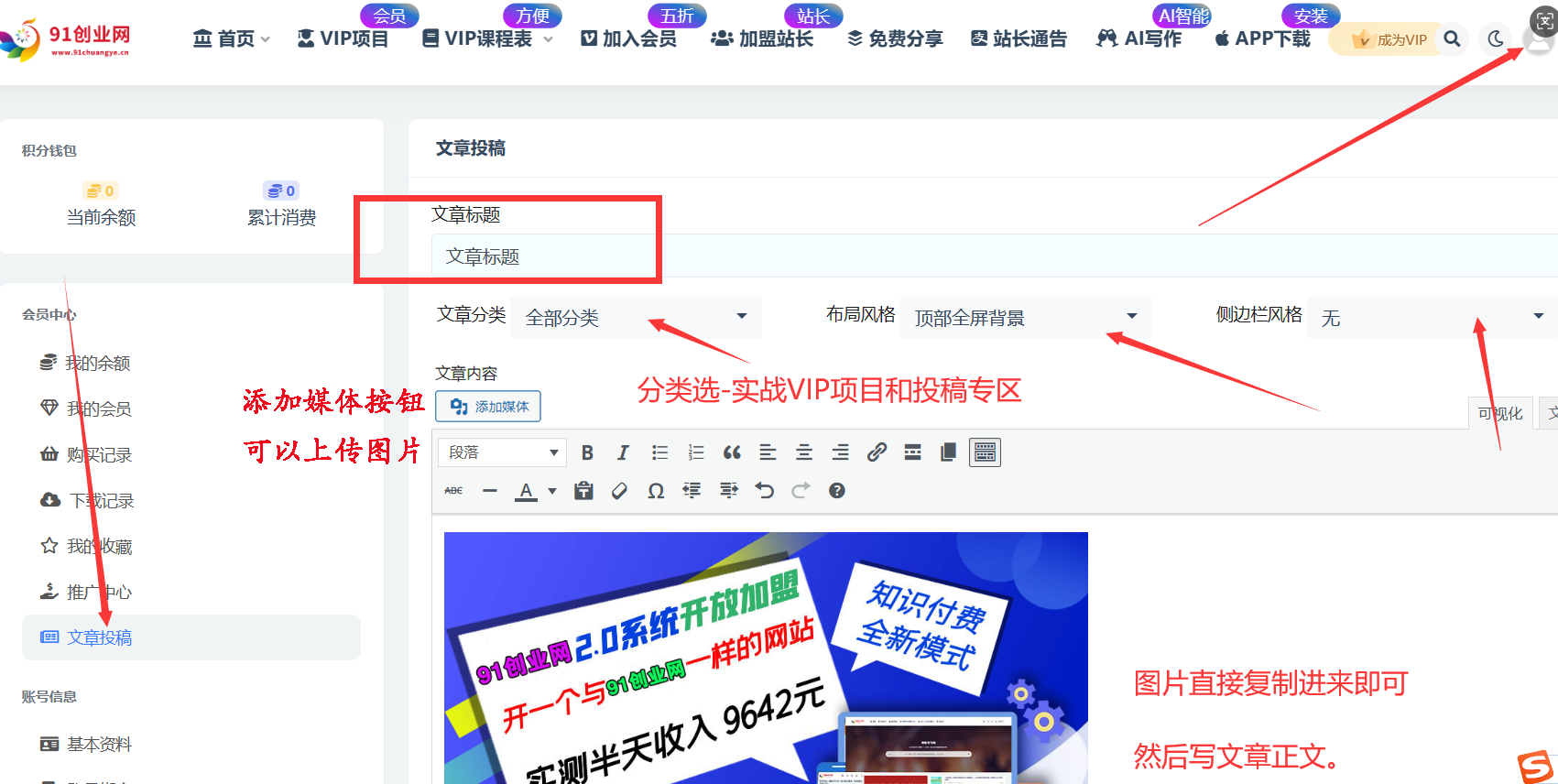Insert a bulleted list

(659, 452)
